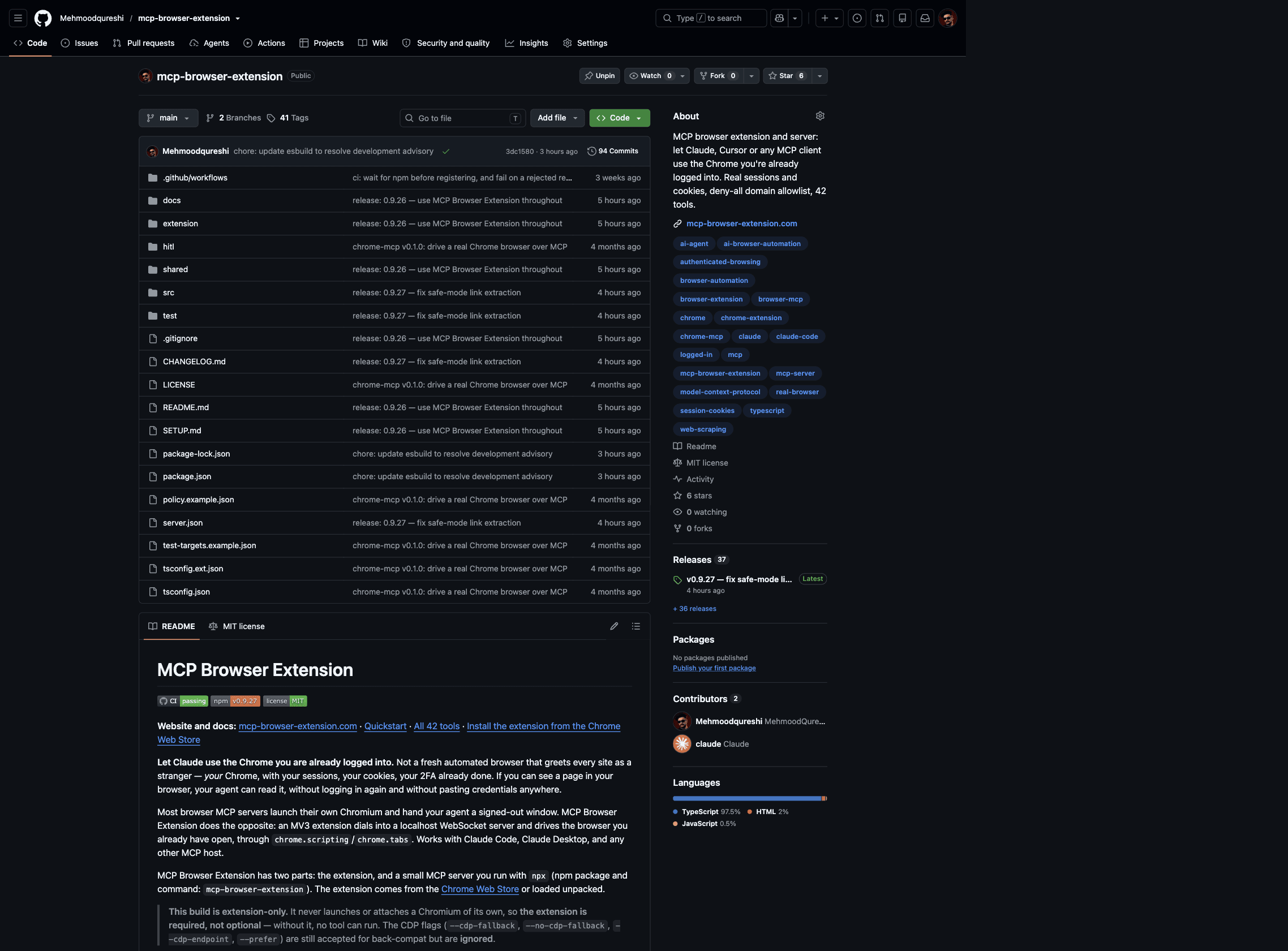Viewport: 1288px width, 951px height.
Task: Click the HTML 2% language entry
Action: [x=767, y=812]
